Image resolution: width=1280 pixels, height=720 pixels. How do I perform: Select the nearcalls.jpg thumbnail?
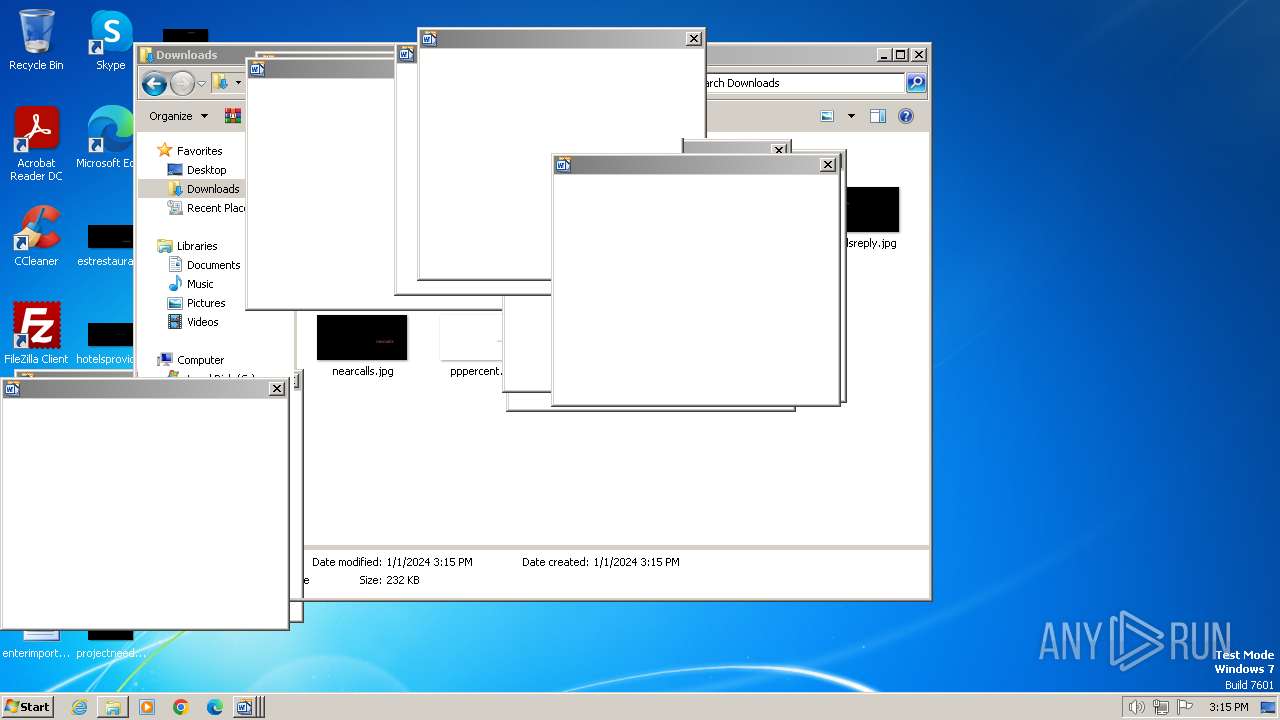(362, 338)
